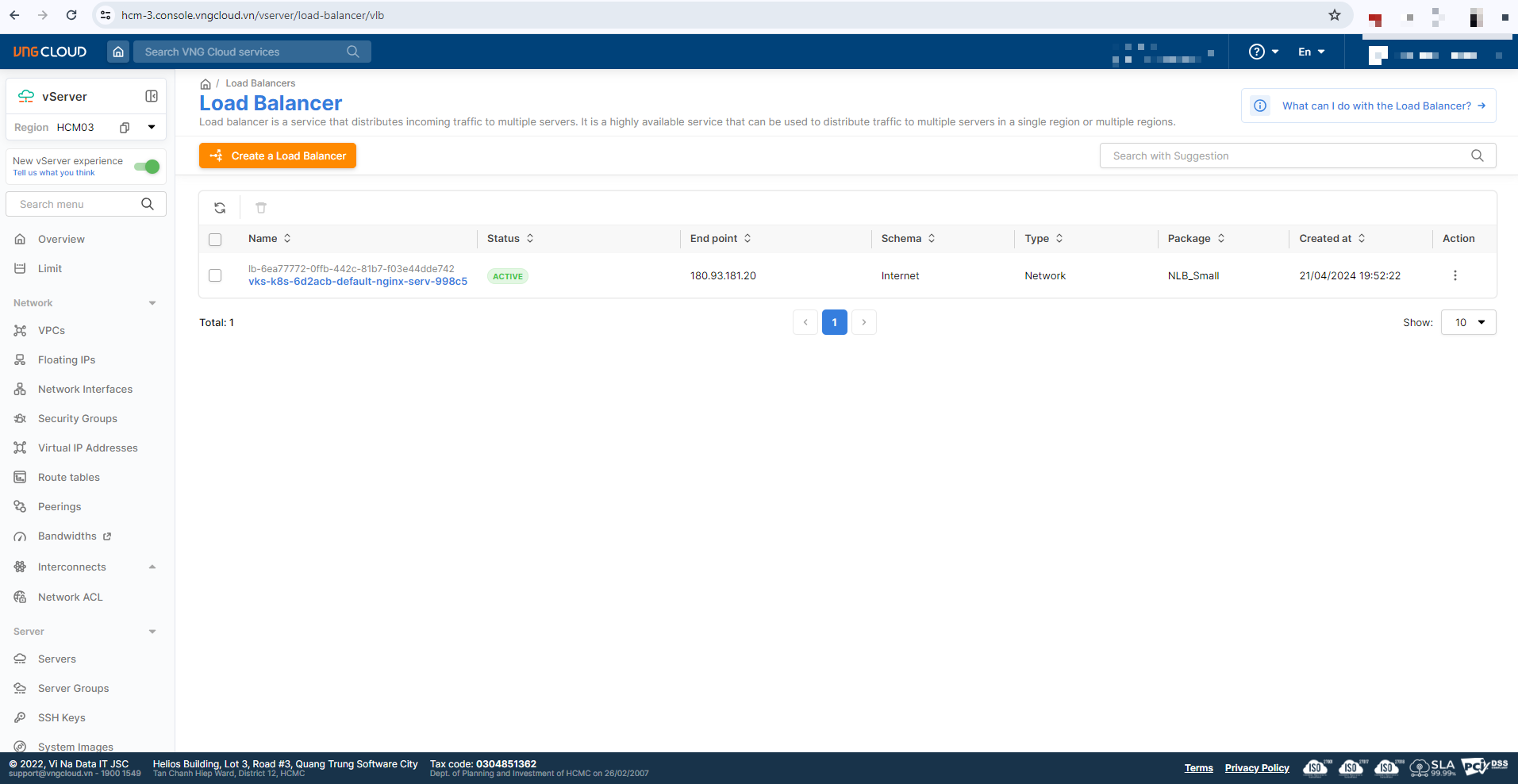
Task: Open Security Groups in the sidebar
Action: [78, 418]
